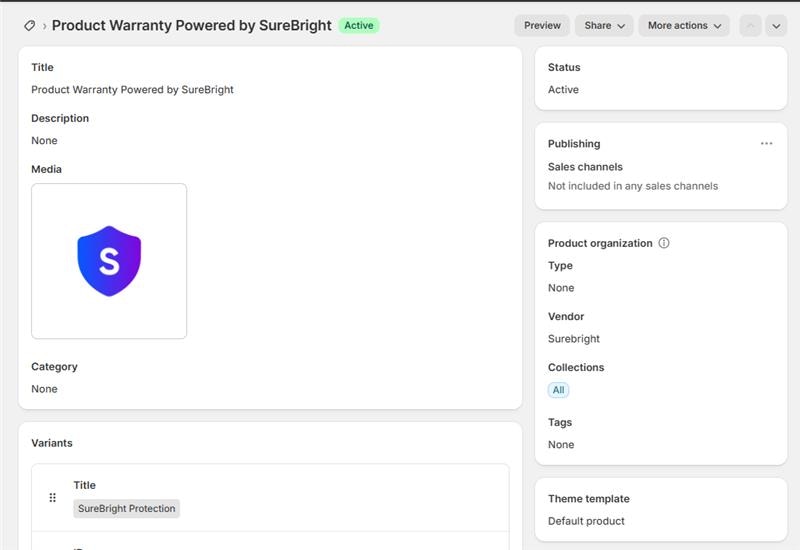This screenshot has height=550, width=800.
Task: Click the Publishing card heading
Action: tap(574, 144)
